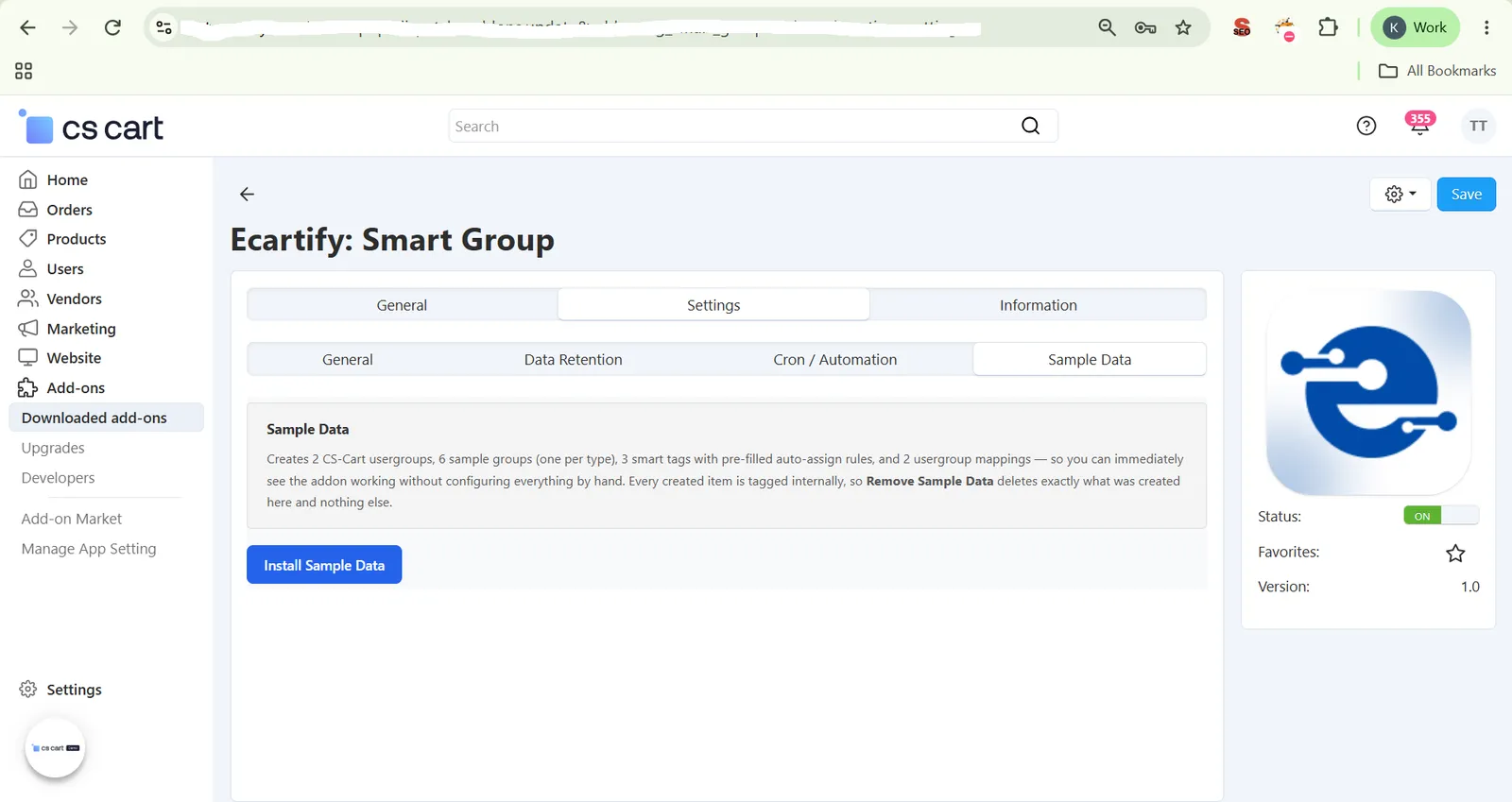Click the Save button
1512x802 pixels.
(x=1466, y=194)
